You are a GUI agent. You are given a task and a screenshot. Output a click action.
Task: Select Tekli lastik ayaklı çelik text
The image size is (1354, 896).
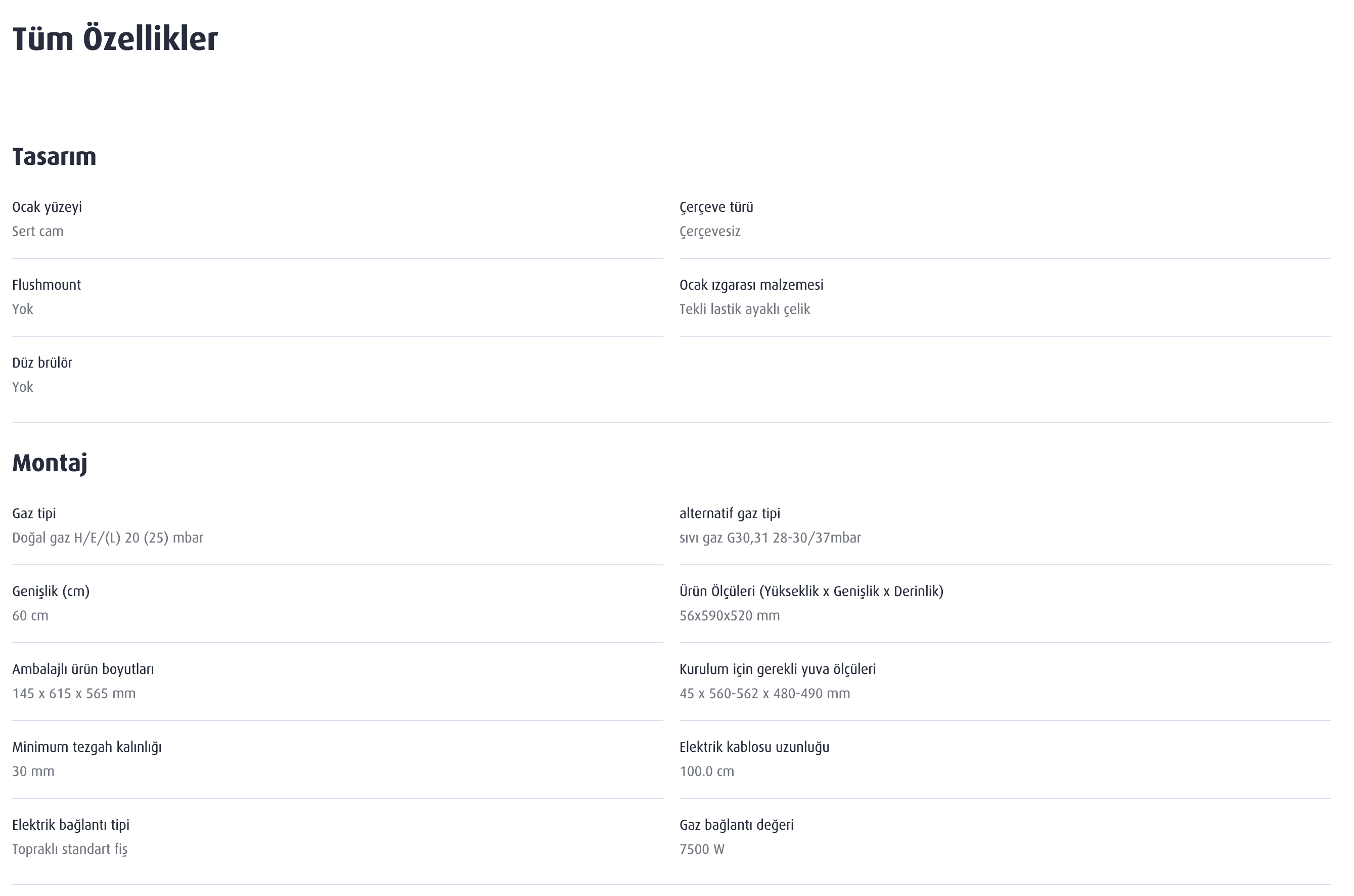pyautogui.click(x=744, y=309)
